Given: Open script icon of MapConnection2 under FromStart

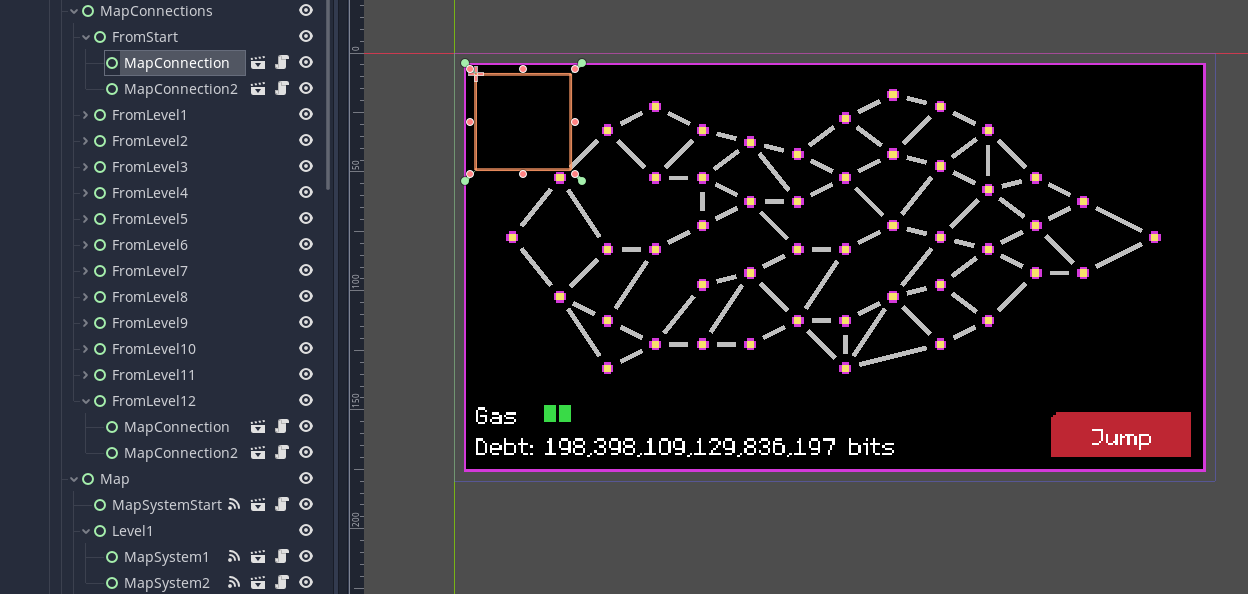Looking at the screenshot, I should pyautogui.click(x=282, y=89).
